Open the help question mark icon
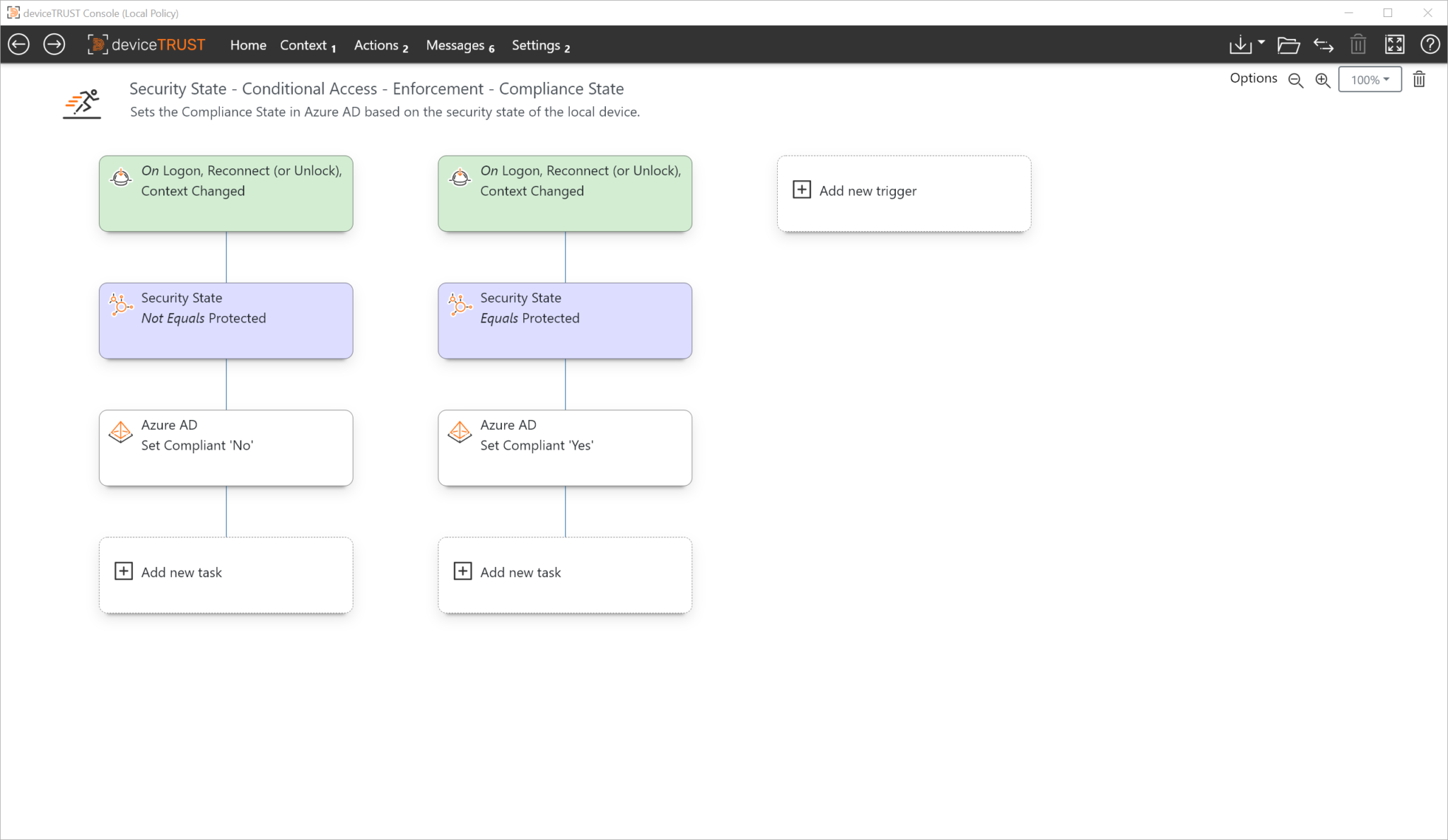This screenshot has height=840, width=1448. point(1430,44)
